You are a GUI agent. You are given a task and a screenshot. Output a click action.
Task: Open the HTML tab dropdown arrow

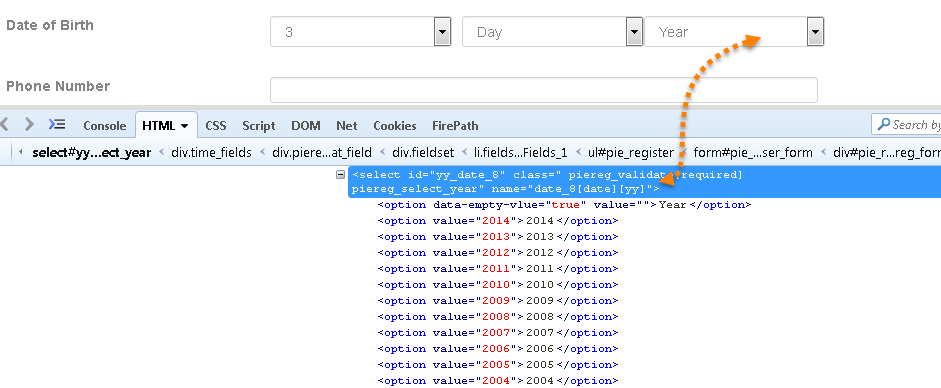click(x=184, y=126)
